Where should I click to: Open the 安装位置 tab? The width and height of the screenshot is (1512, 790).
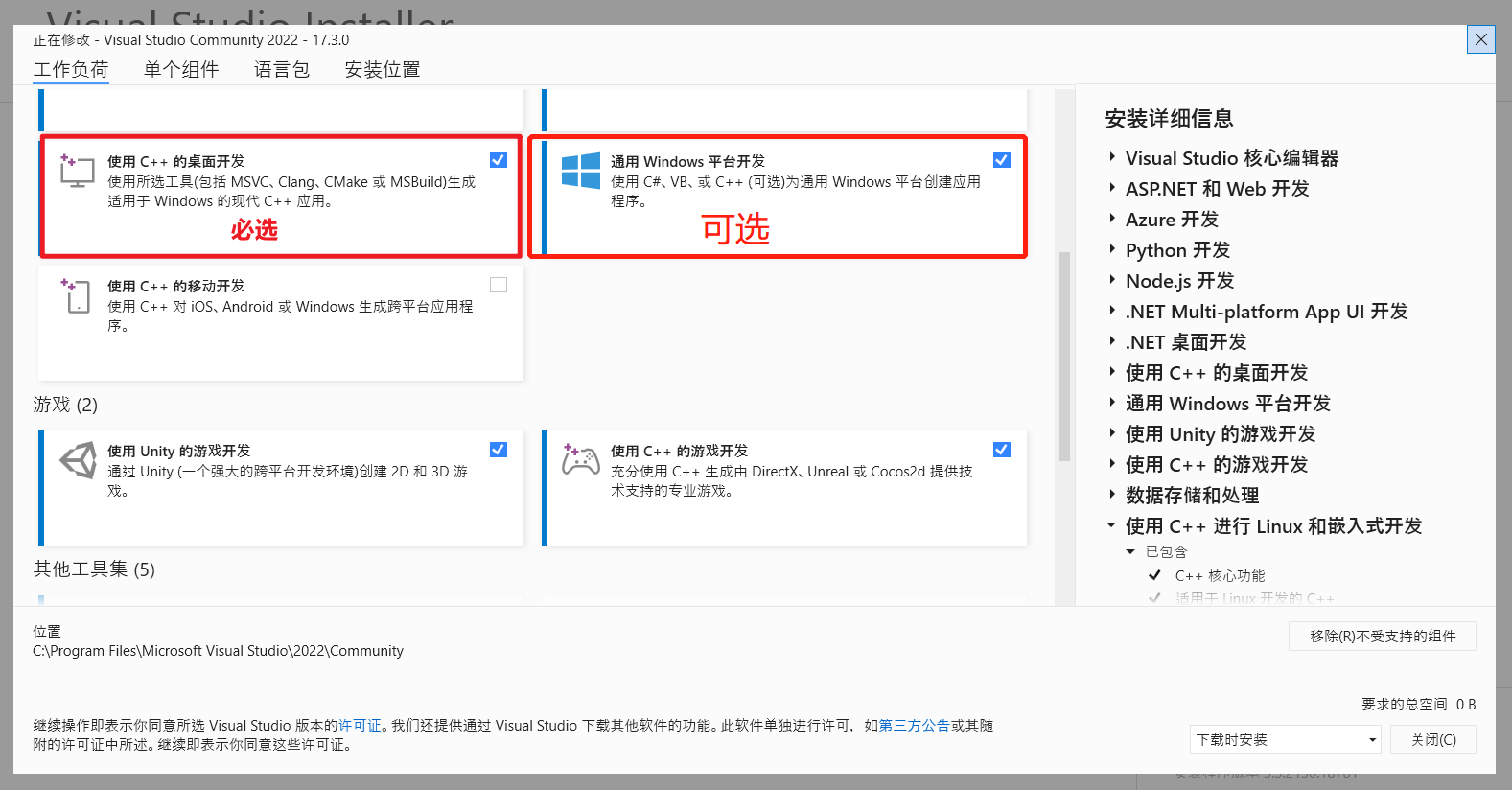[x=383, y=69]
